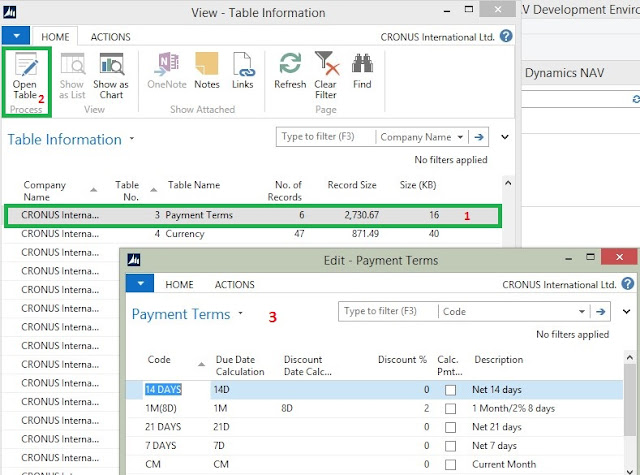Sort by Discount % column header
Viewport: 640px width, 475px height.
click(x=402, y=360)
